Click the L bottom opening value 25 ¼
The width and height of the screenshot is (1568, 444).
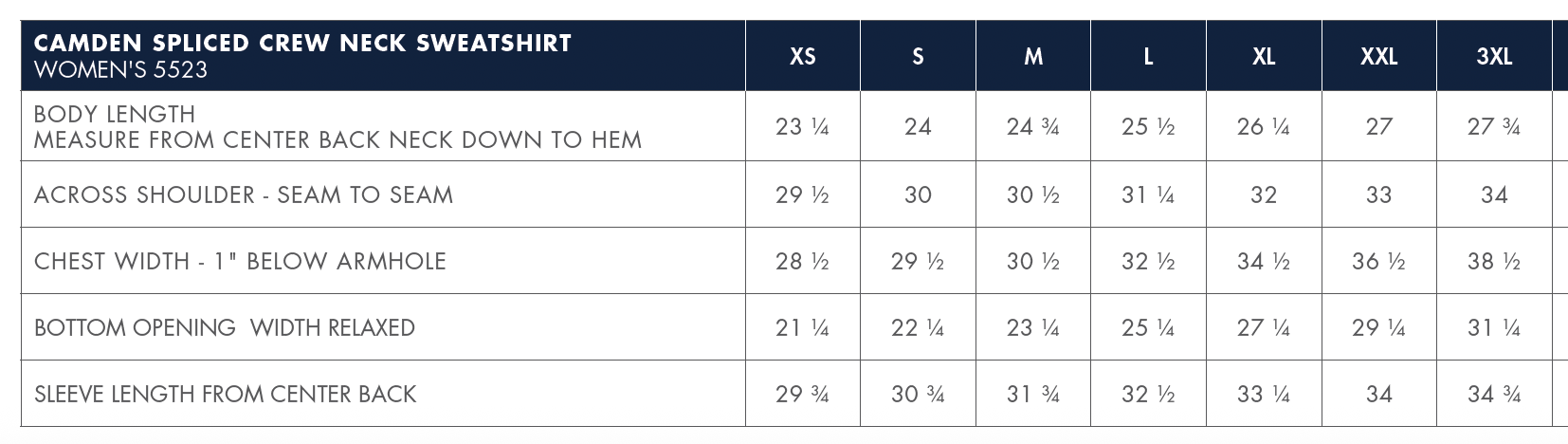pyautogui.click(x=1148, y=327)
